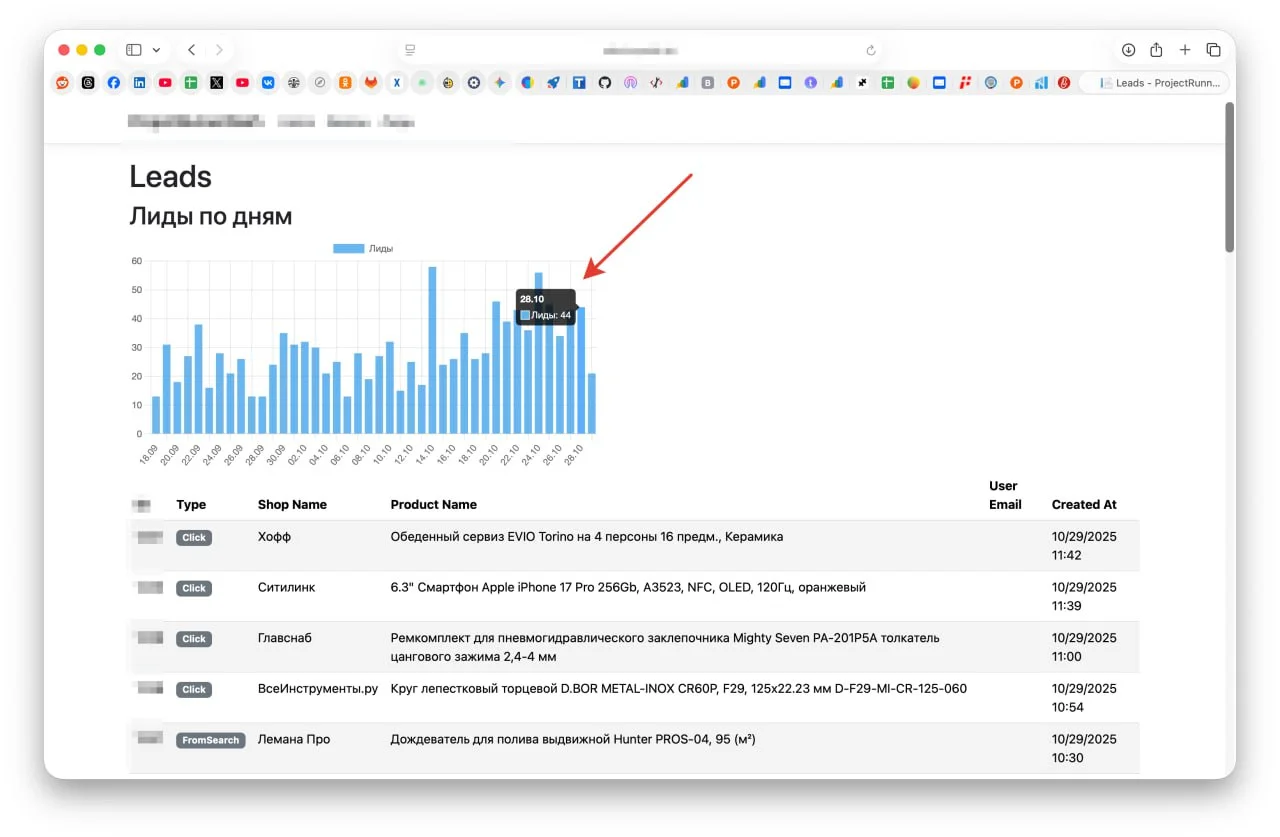The height and width of the screenshot is (837, 1280).
Task: Select the Leads - ProjectRunn tab
Action: [x=1155, y=83]
